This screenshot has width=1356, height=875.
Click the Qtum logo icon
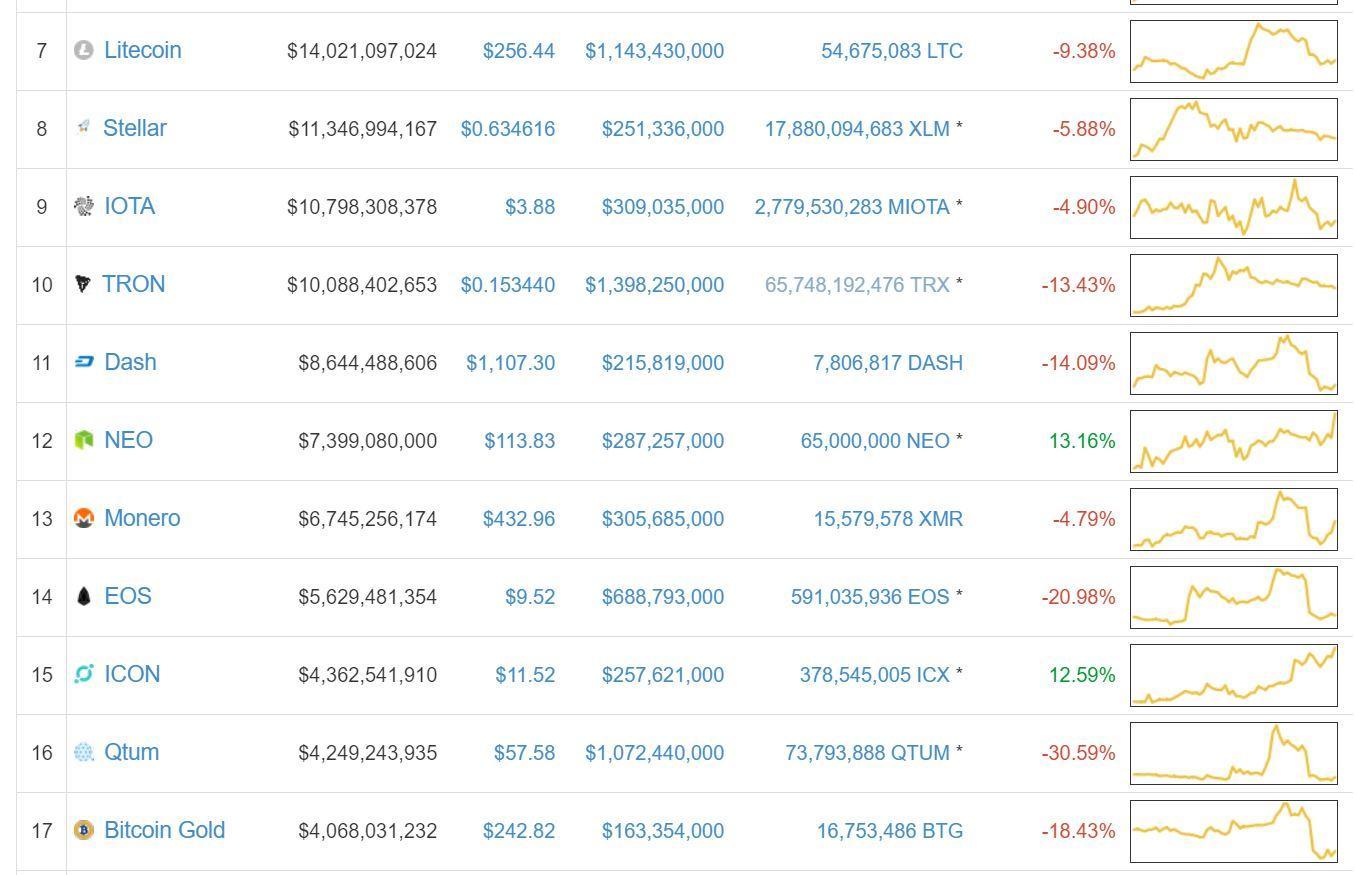coord(85,752)
